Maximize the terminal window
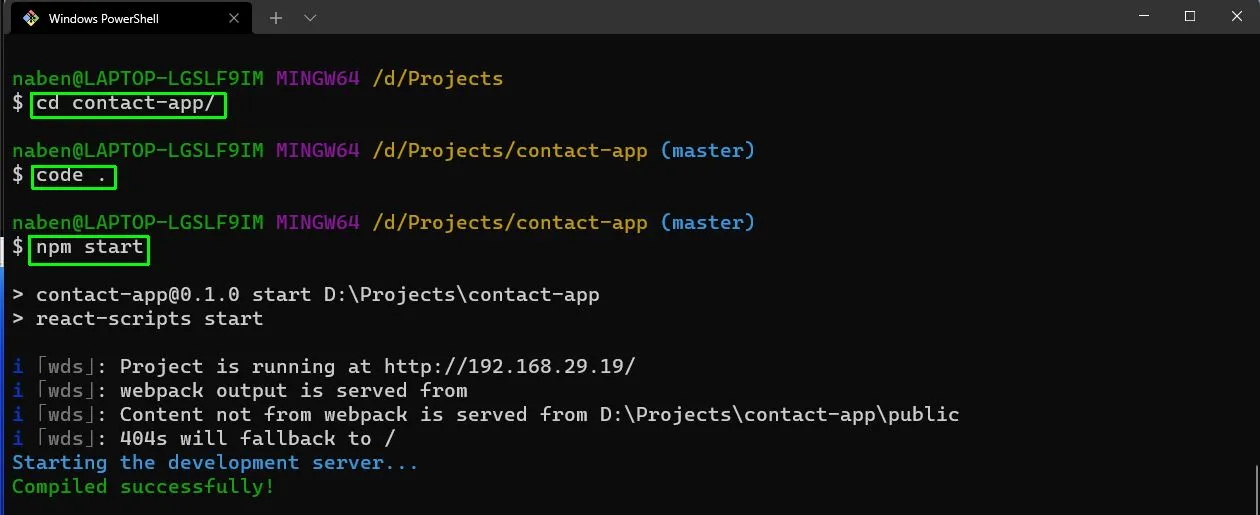Screen dimensions: 1260x515 click(x=1190, y=16)
